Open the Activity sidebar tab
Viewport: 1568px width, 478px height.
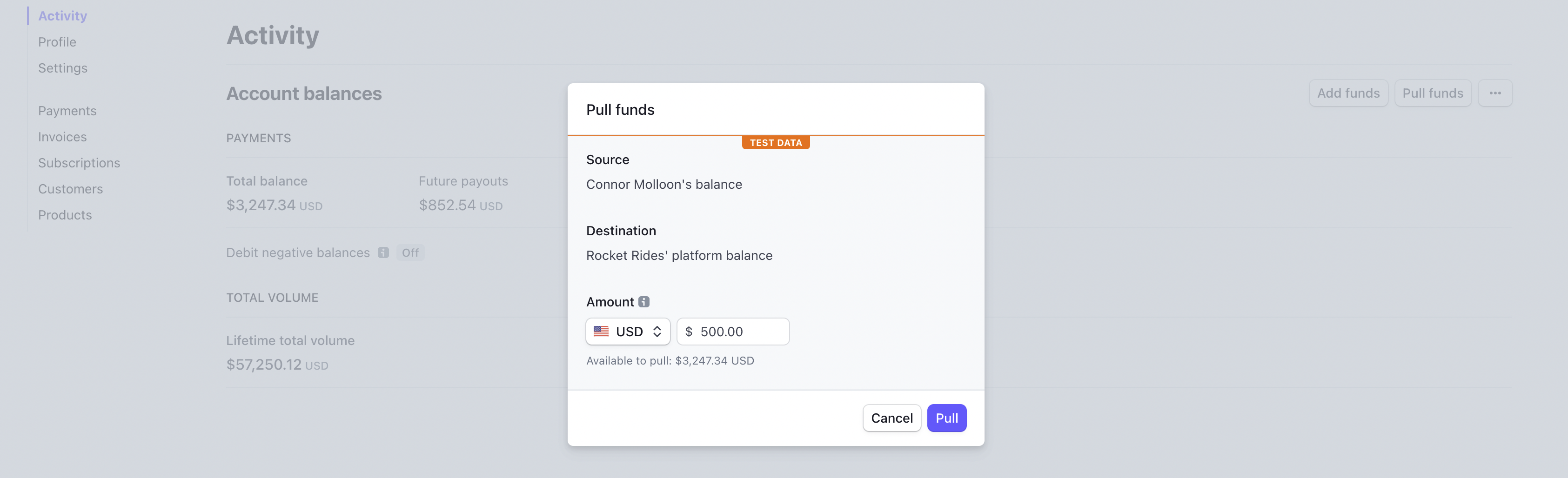(x=63, y=16)
